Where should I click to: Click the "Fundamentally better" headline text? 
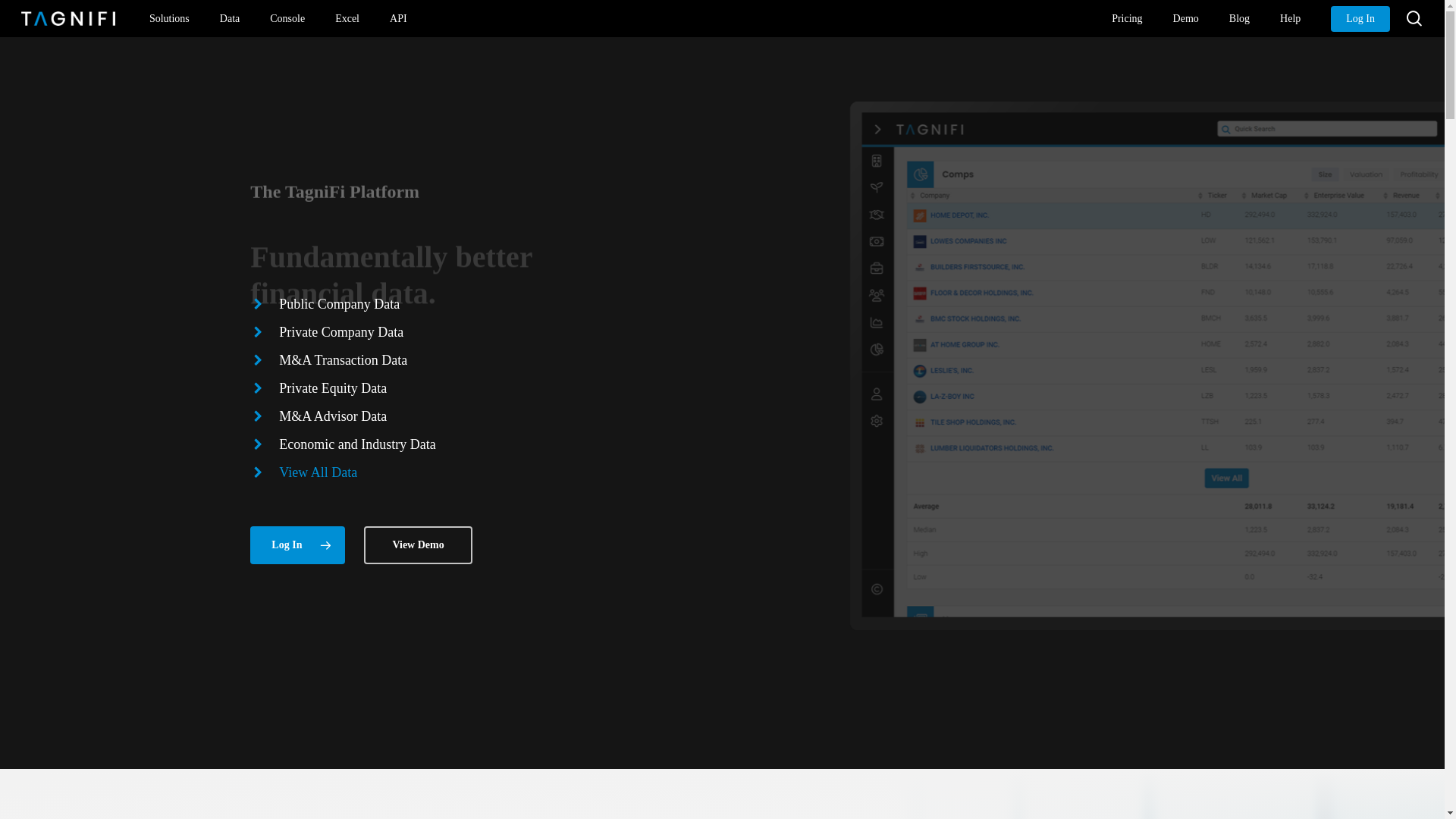391,257
